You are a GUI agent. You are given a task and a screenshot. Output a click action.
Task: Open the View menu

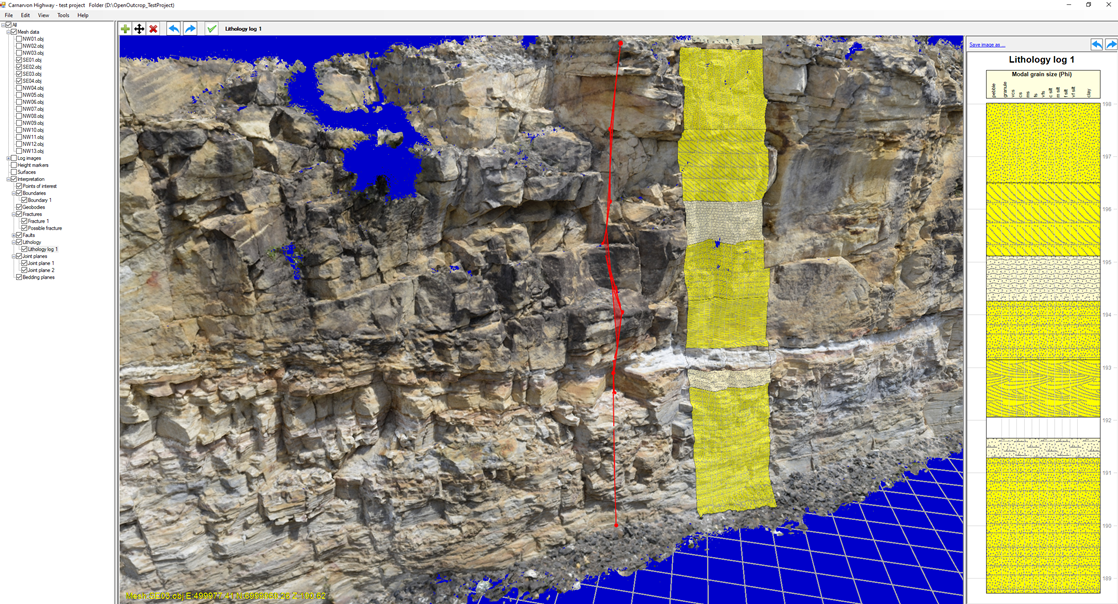tap(43, 15)
